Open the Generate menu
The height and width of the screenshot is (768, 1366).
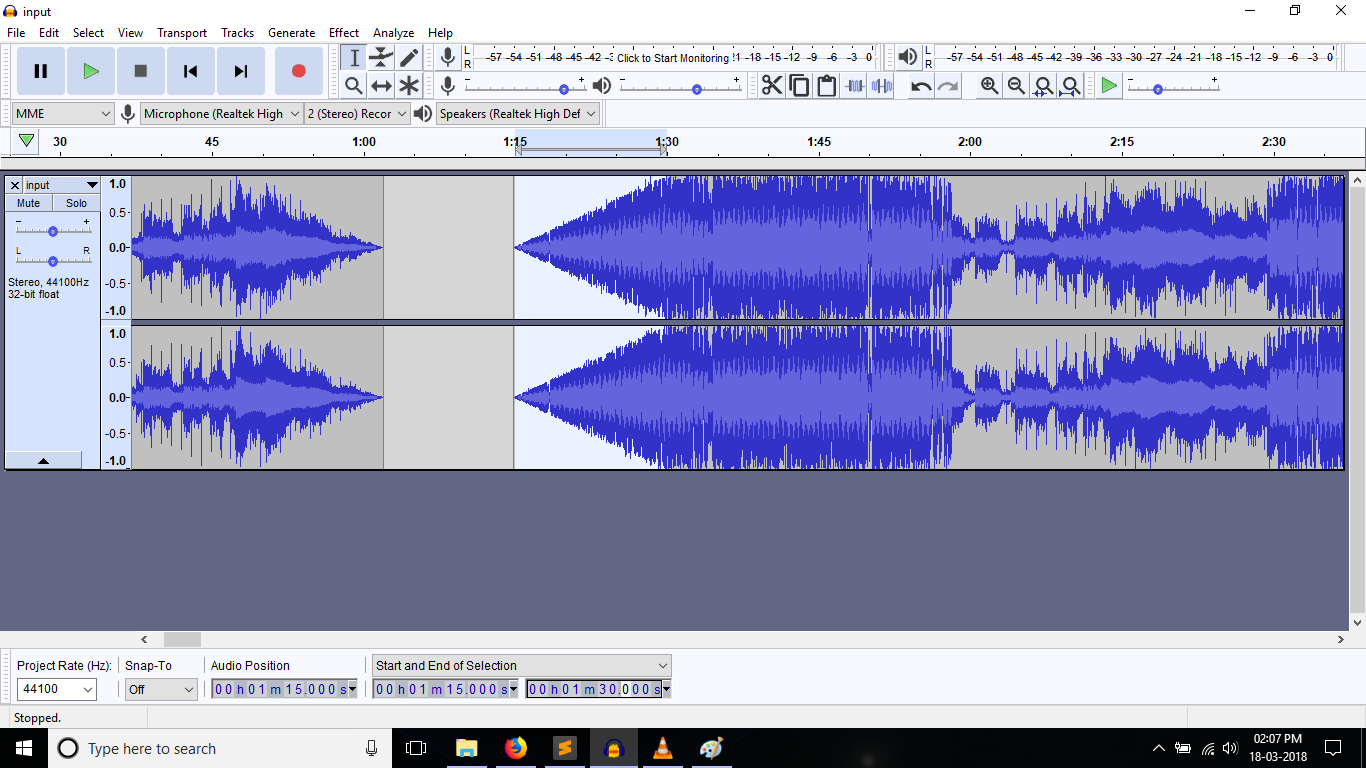point(291,33)
